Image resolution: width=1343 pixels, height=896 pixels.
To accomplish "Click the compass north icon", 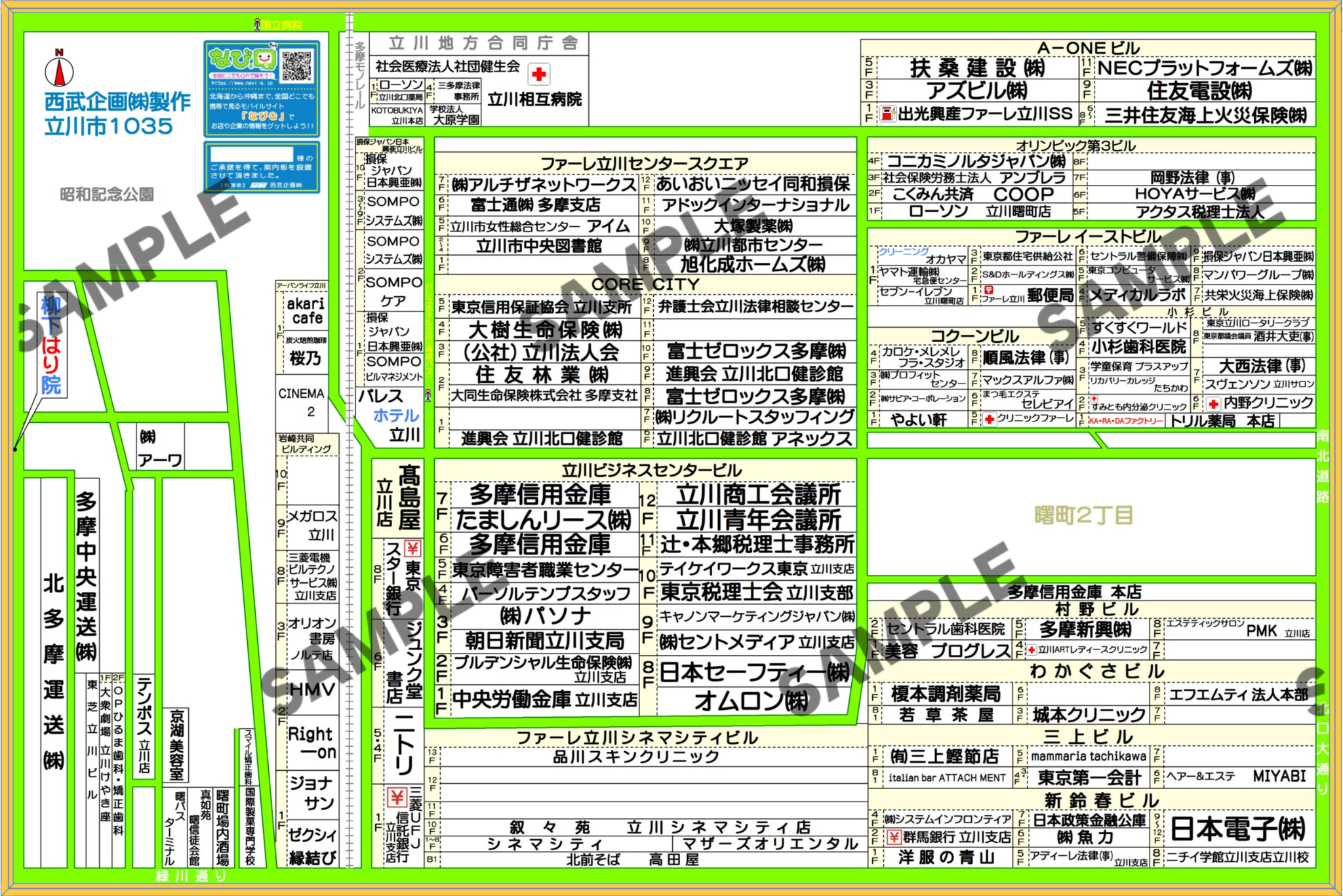I will tap(60, 74).
